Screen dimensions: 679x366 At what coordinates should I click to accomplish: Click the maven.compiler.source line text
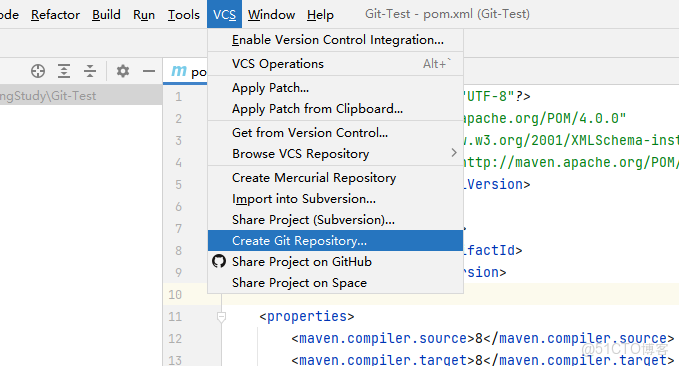(x=482, y=338)
